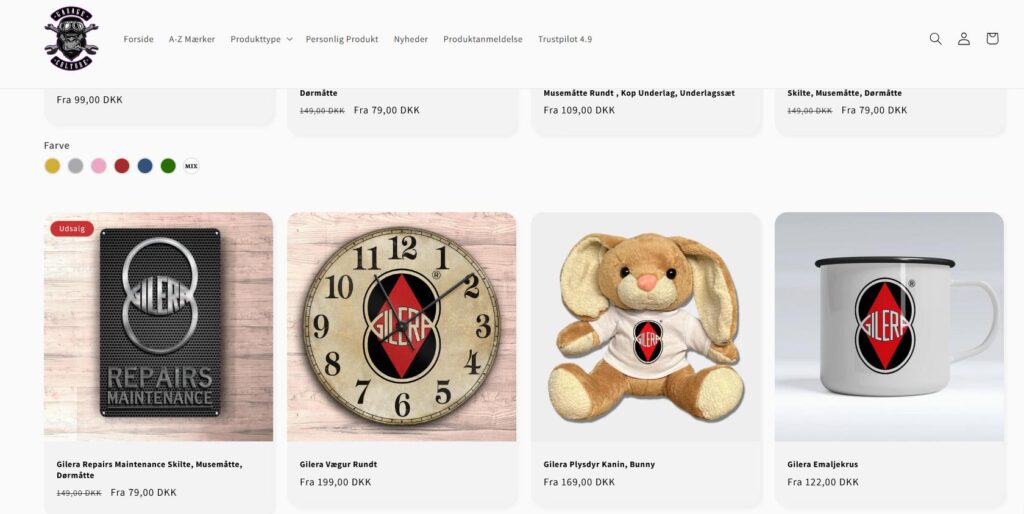Viewport: 1024px width, 514px height.
Task: Expand the Produkttype dropdown menu
Action: [261, 39]
